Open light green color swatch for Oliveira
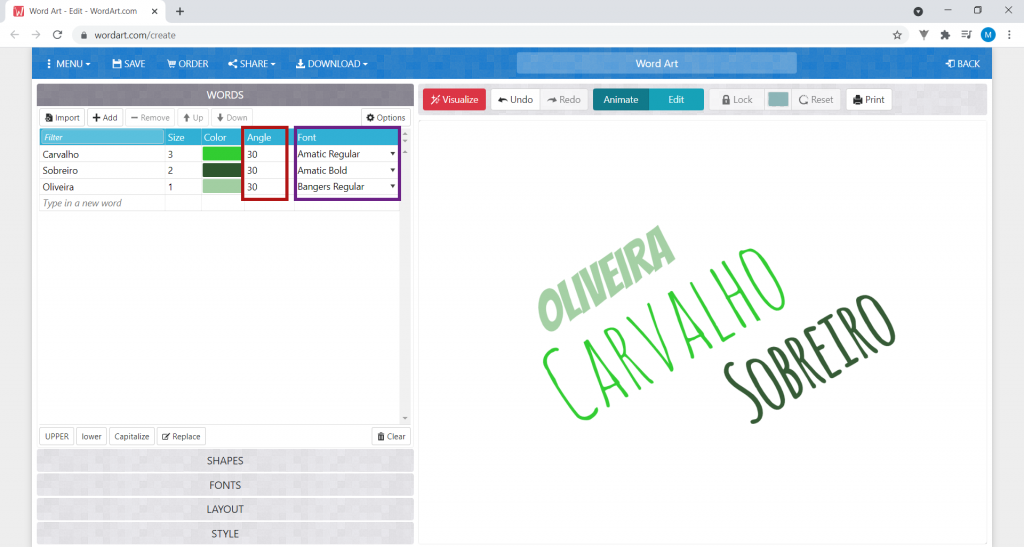Image resolution: width=1024 pixels, height=547 pixels. pos(222,187)
